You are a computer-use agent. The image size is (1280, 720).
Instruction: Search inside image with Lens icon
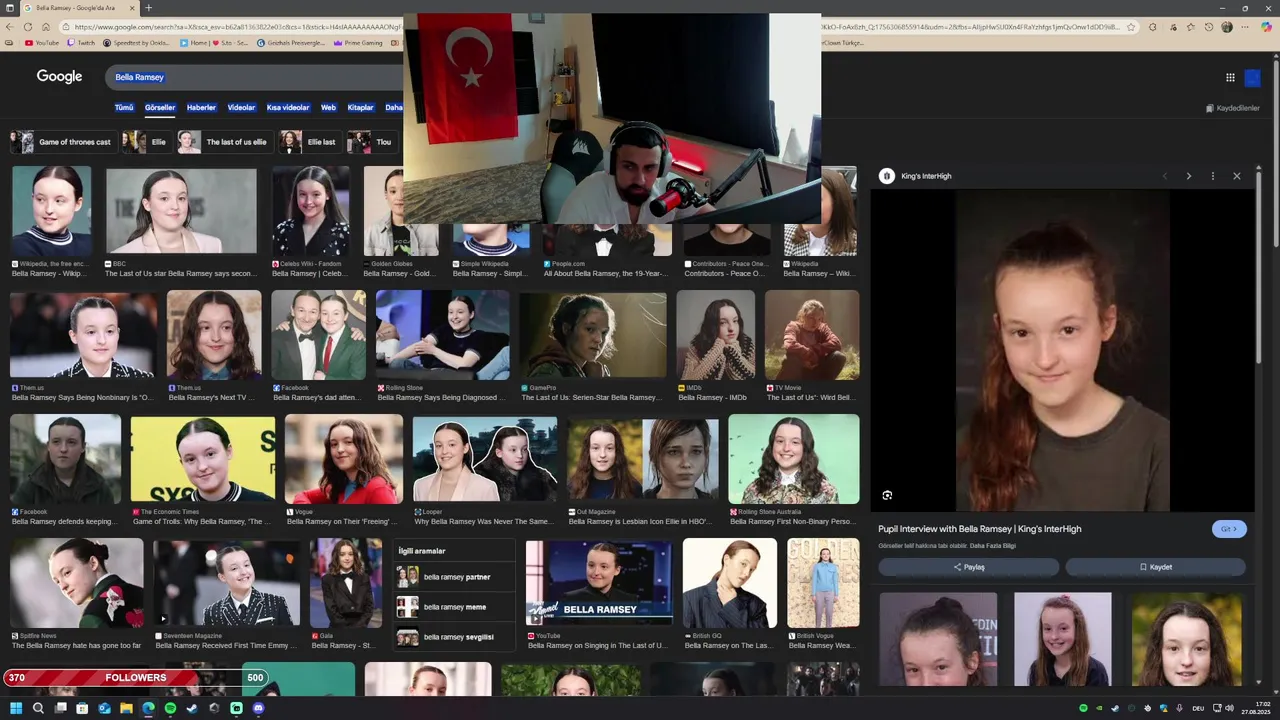point(887,495)
